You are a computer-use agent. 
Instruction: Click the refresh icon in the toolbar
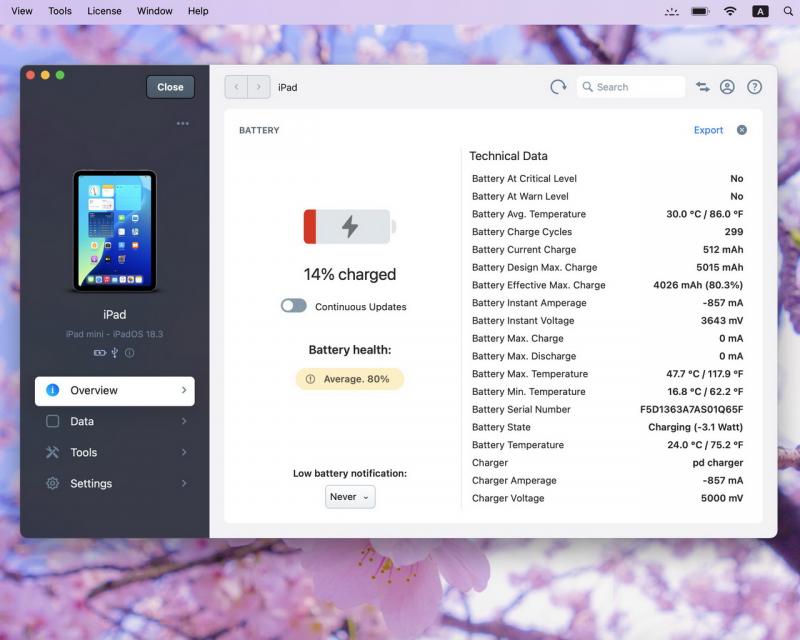click(558, 87)
